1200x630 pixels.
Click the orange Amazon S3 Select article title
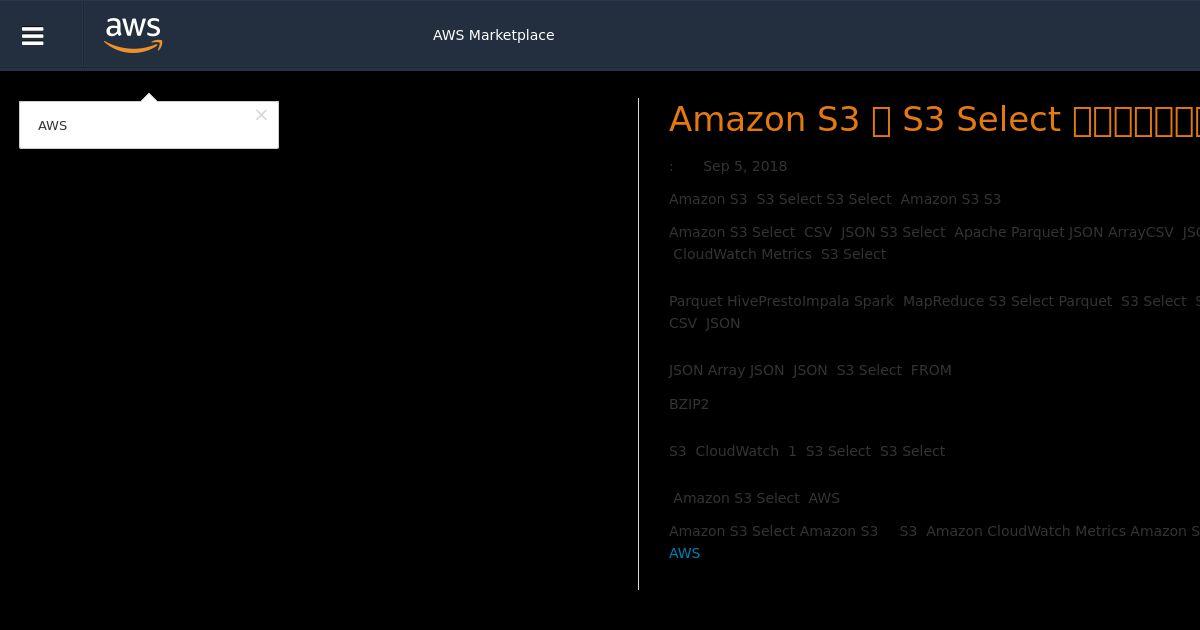pyautogui.click(x=934, y=119)
